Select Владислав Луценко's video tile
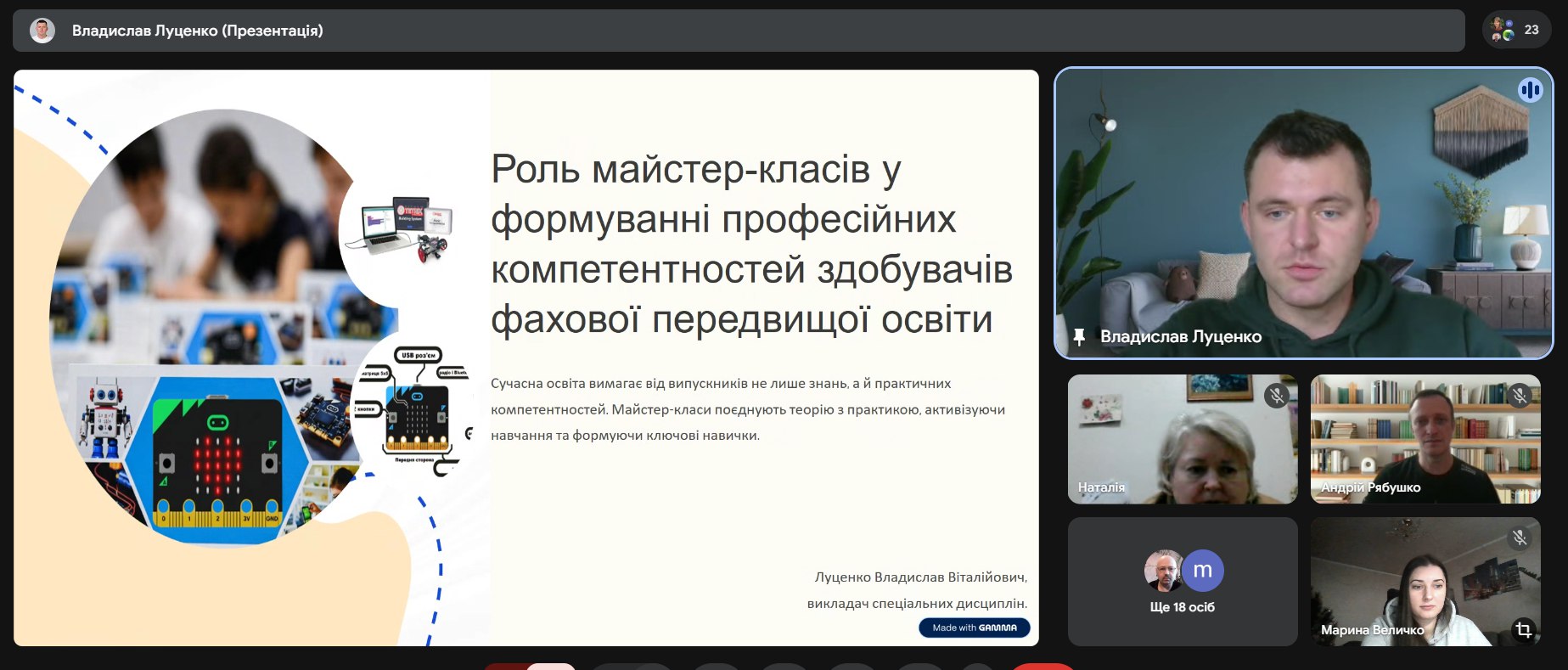 coord(1303,212)
